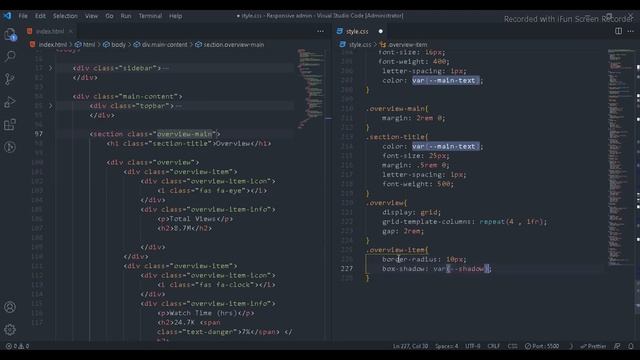Open the Selection menu
The width and height of the screenshot is (640, 360).
pyautogui.click(x=65, y=16)
